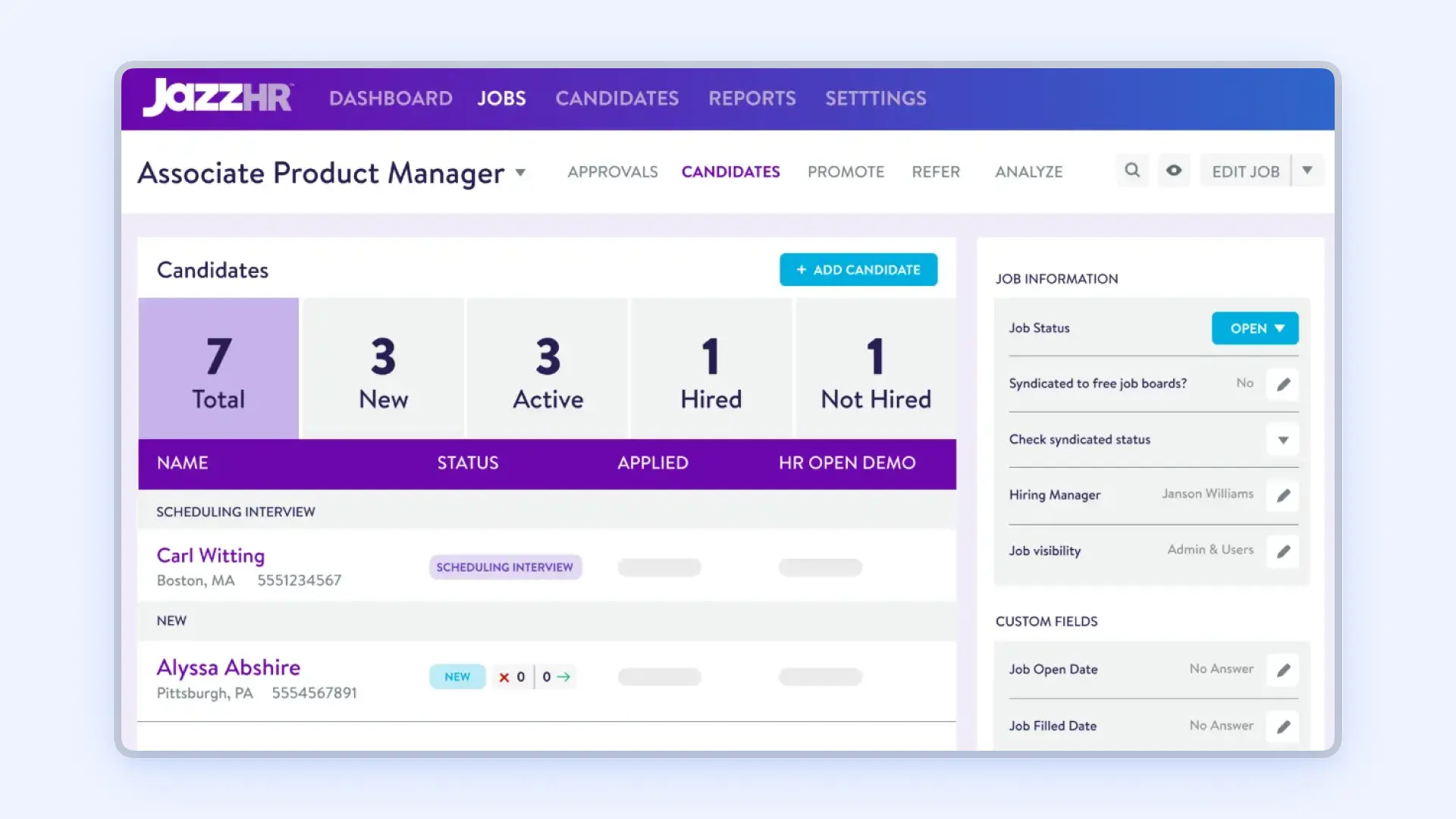Screen dimensions: 1456x819
Task: Click the Add Candidate button
Action: coord(858,269)
